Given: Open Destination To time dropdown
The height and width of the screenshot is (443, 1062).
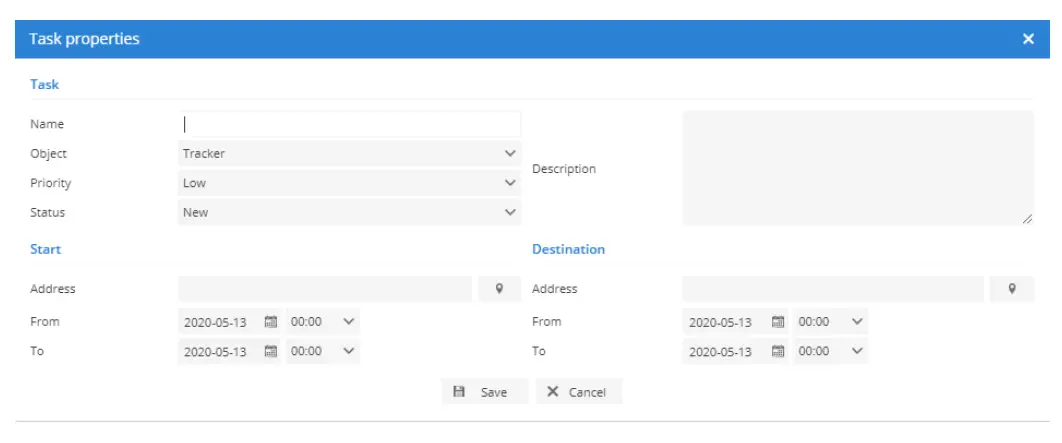Looking at the screenshot, I should point(831,352).
